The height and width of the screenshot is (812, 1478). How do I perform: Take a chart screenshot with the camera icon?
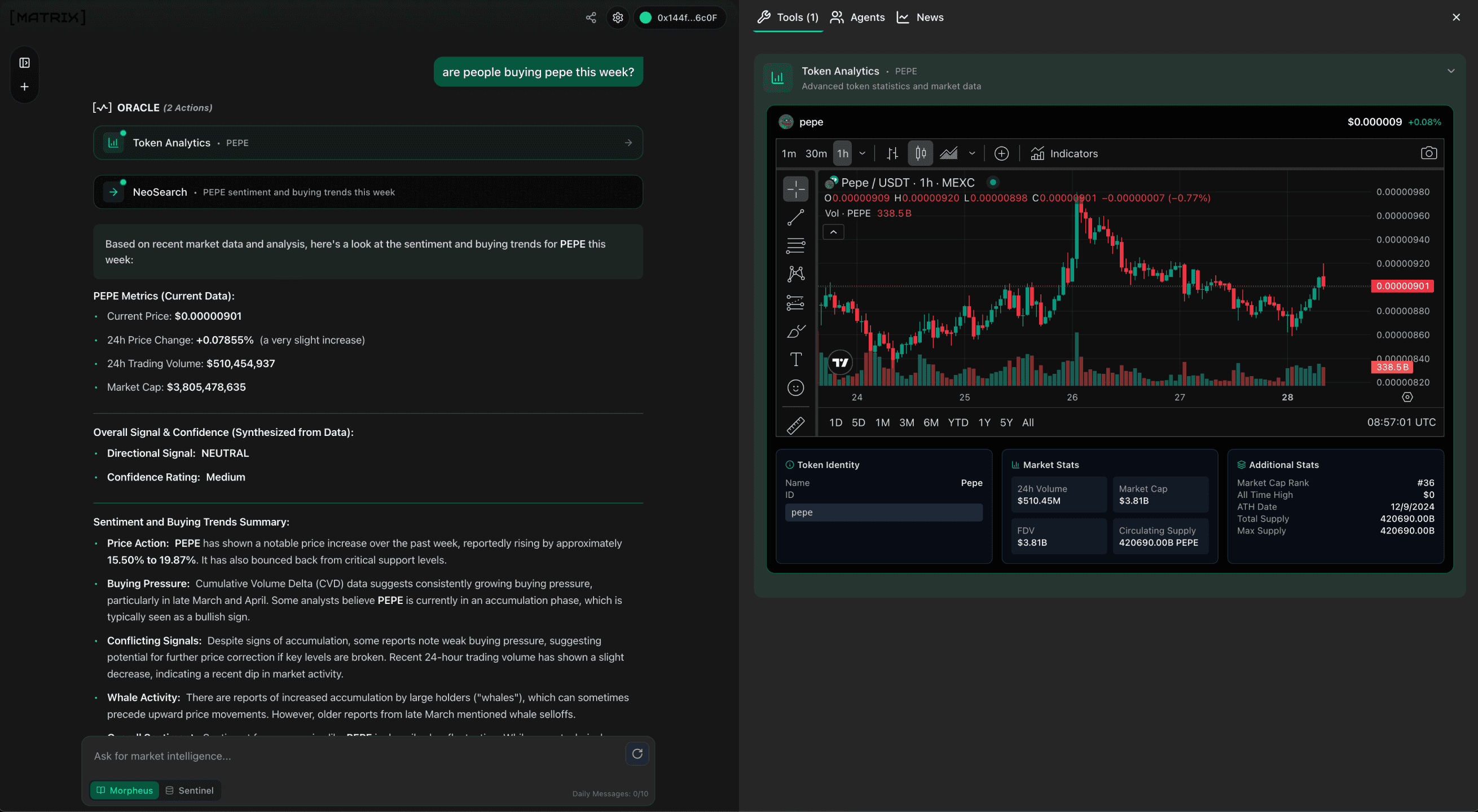click(1429, 153)
